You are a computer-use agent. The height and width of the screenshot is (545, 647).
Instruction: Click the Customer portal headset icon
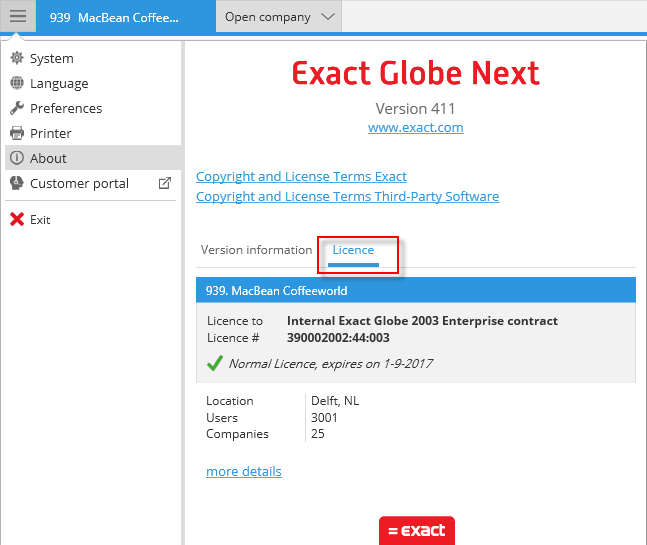(x=17, y=183)
